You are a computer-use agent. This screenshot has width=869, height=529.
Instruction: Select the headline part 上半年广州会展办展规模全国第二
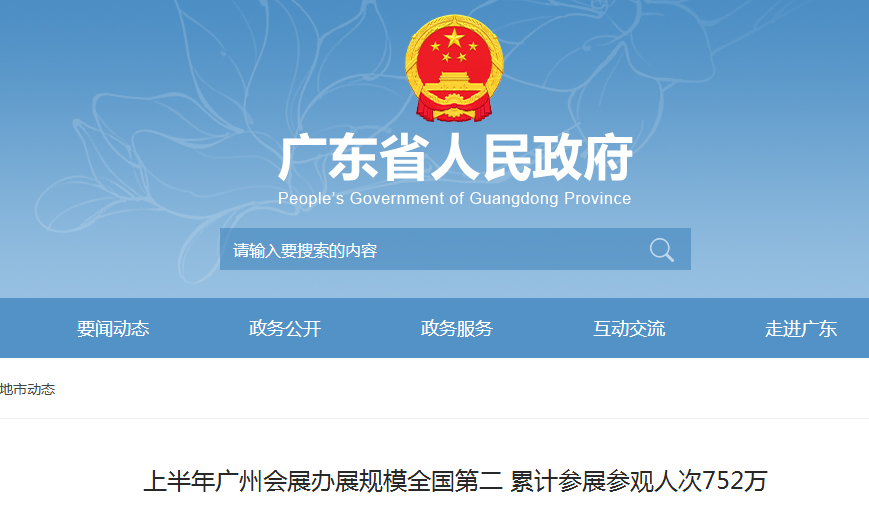(323, 481)
